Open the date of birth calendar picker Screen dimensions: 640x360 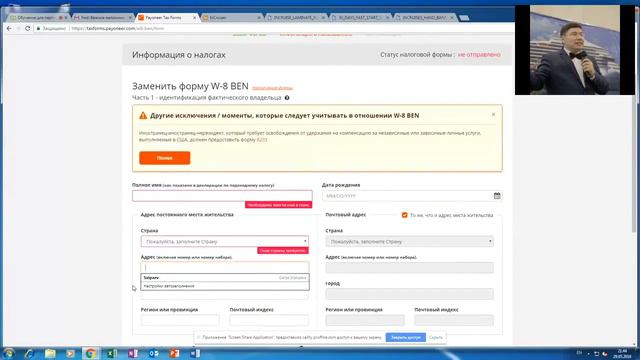point(497,196)
